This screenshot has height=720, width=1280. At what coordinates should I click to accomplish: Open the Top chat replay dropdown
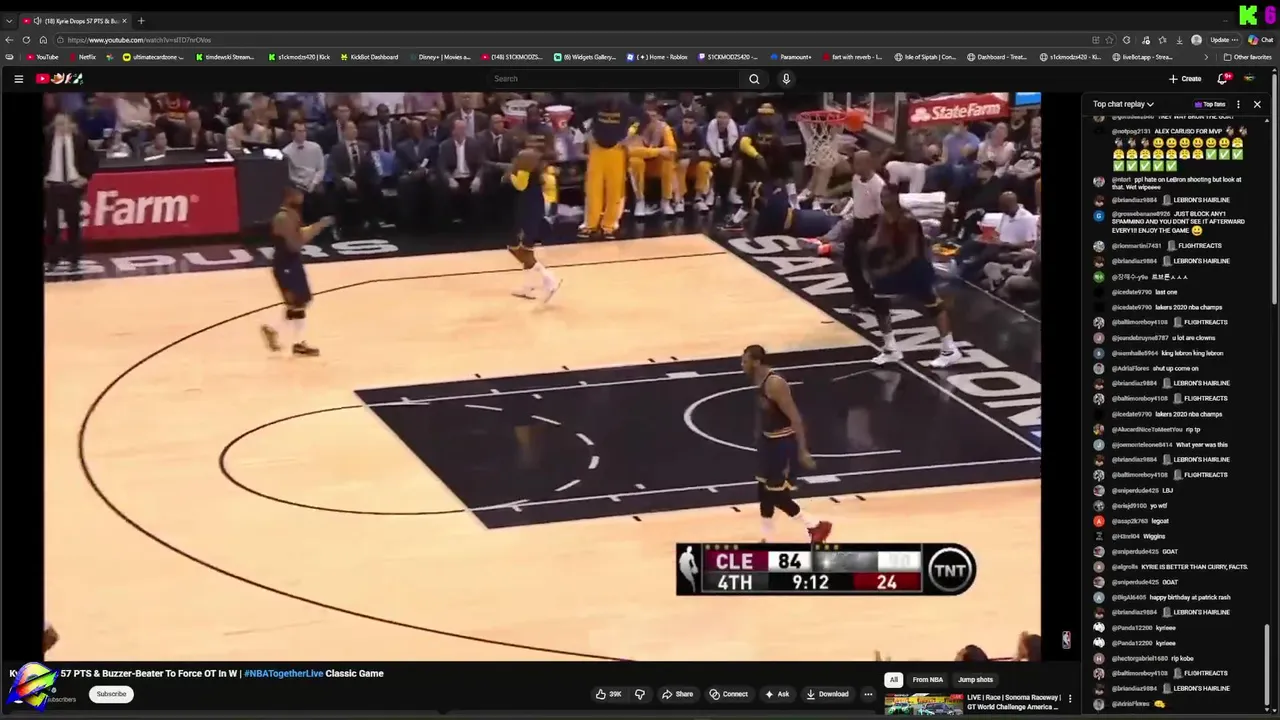(x=1123, y=104)
